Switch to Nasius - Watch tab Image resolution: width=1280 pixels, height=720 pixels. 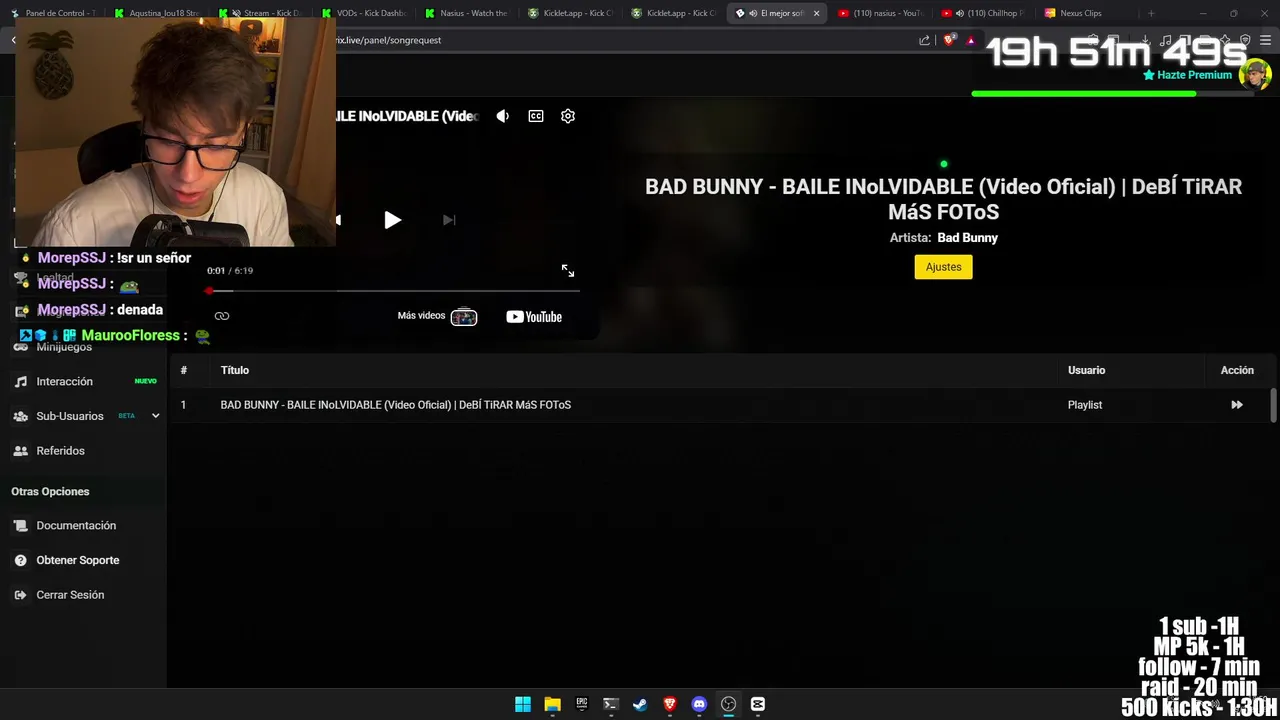click(466, 13)
